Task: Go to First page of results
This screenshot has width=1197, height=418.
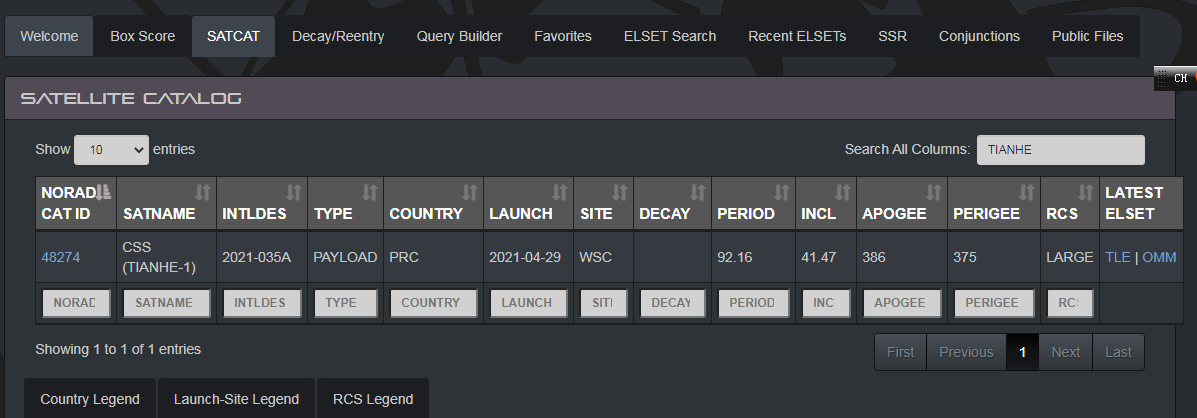Action: coord(900,352)
